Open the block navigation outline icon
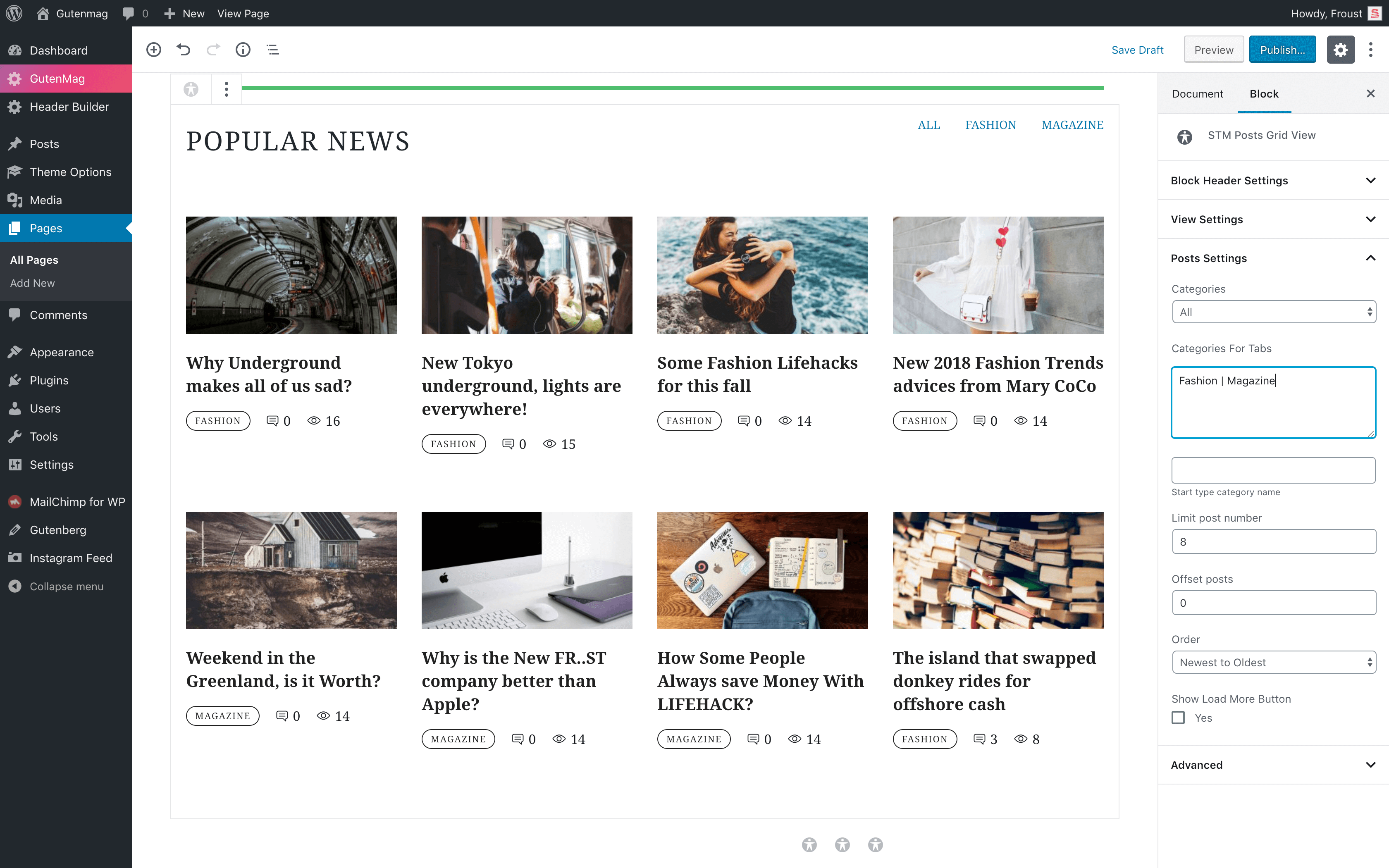The image size is (1389, 868). point(273,49)
